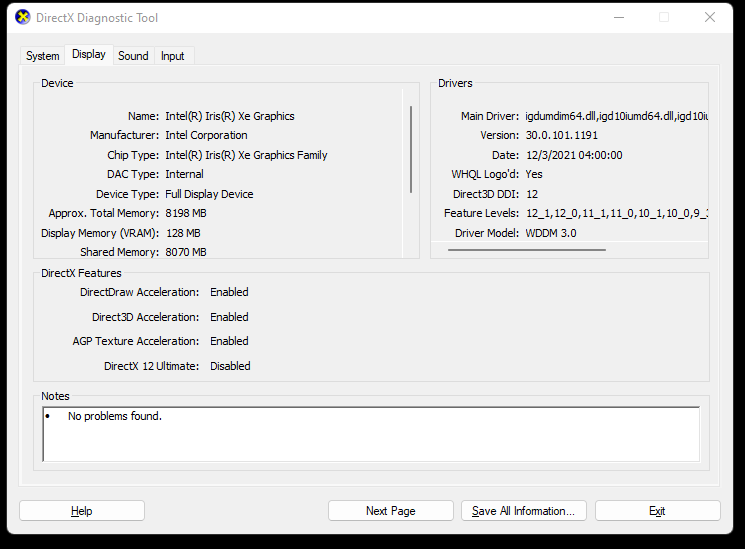Click the Feature Levels value '12_1,12_0...'
The width and height of the screenshot is (745, 549).
coord(617,213)
